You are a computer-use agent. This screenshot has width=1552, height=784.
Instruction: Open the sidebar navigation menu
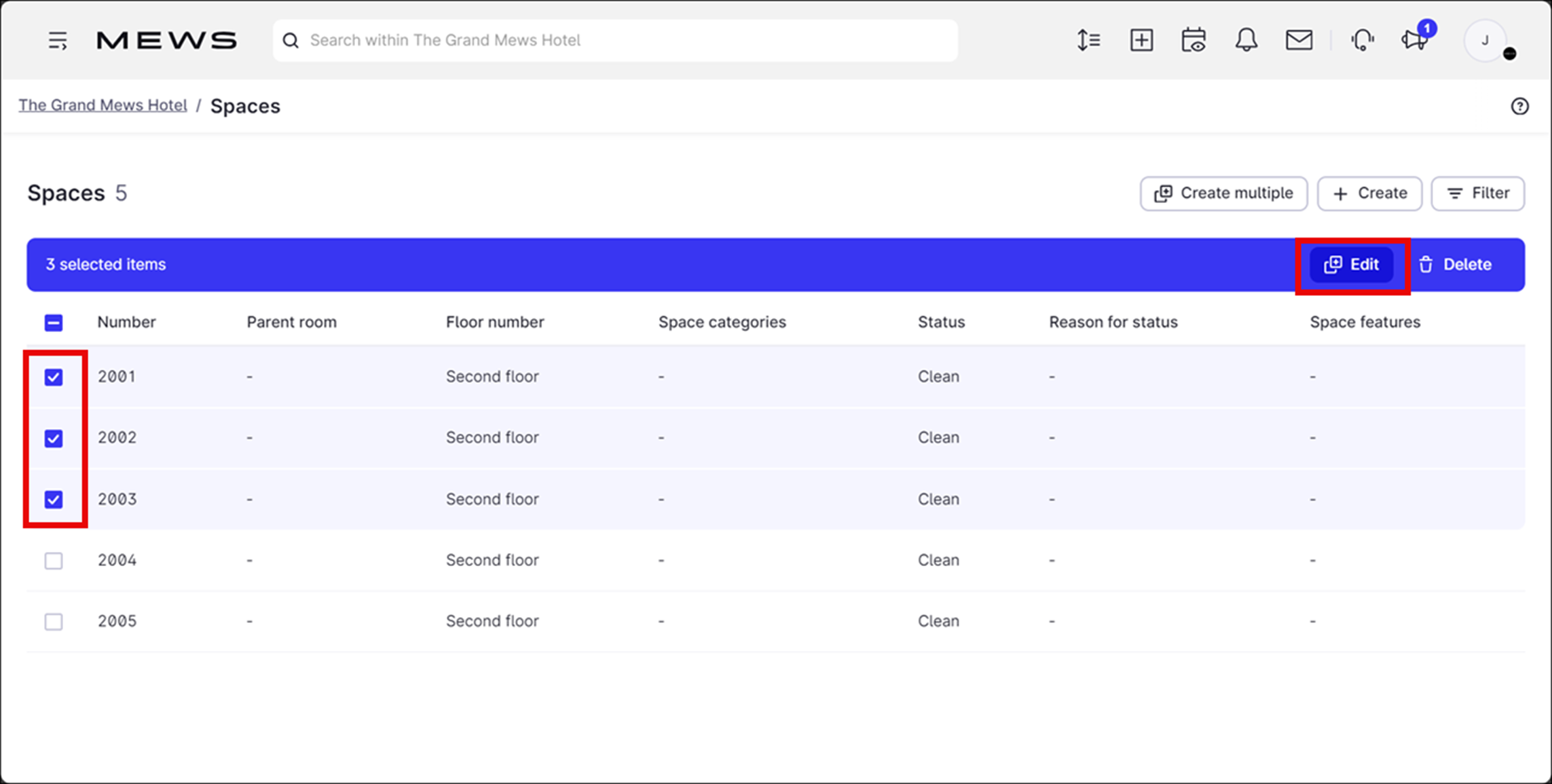(57, 40)
